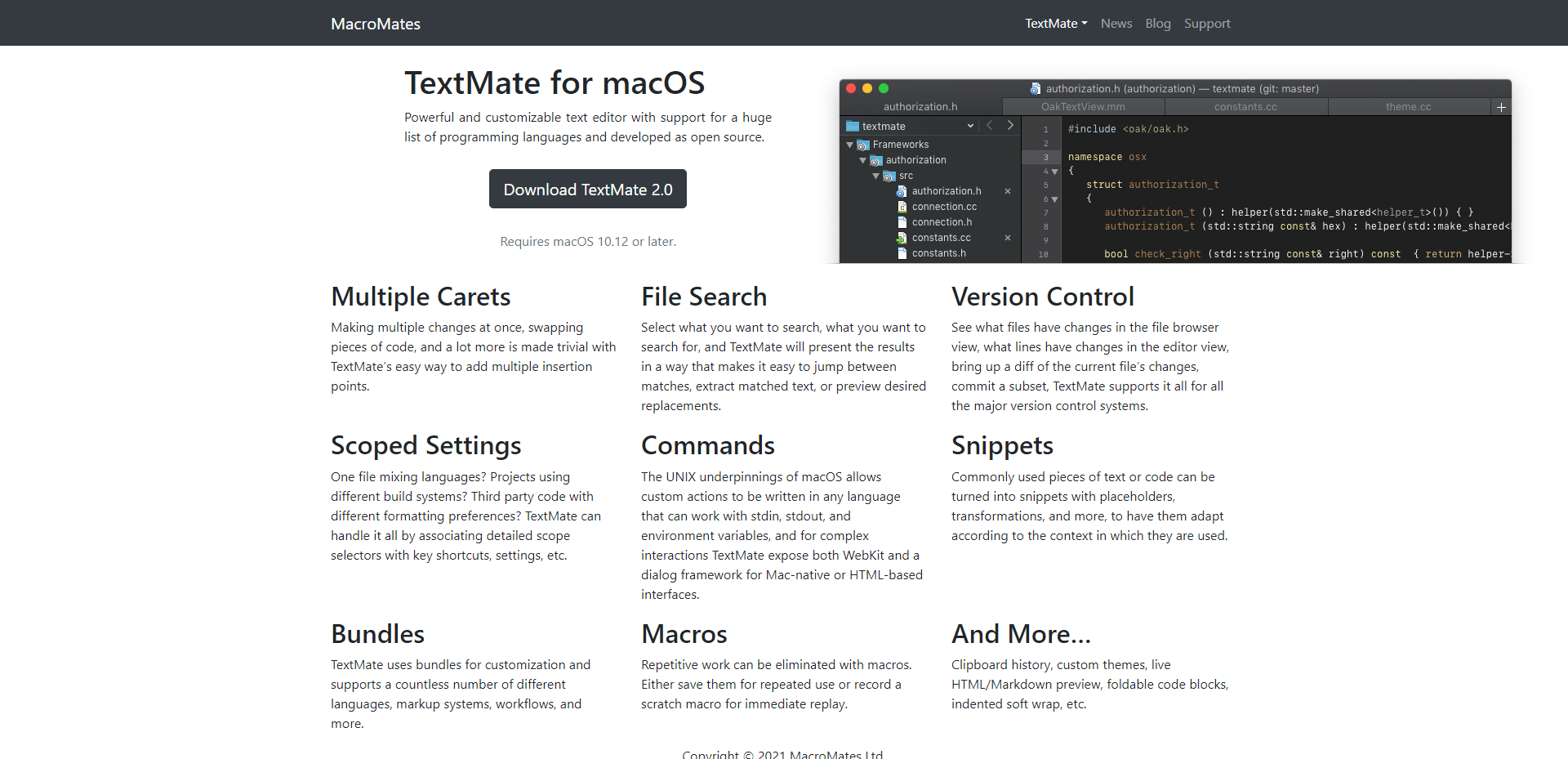Select authorization.h in the file tree
This screenshot has width=1568, height=759.
pos(947,191)
